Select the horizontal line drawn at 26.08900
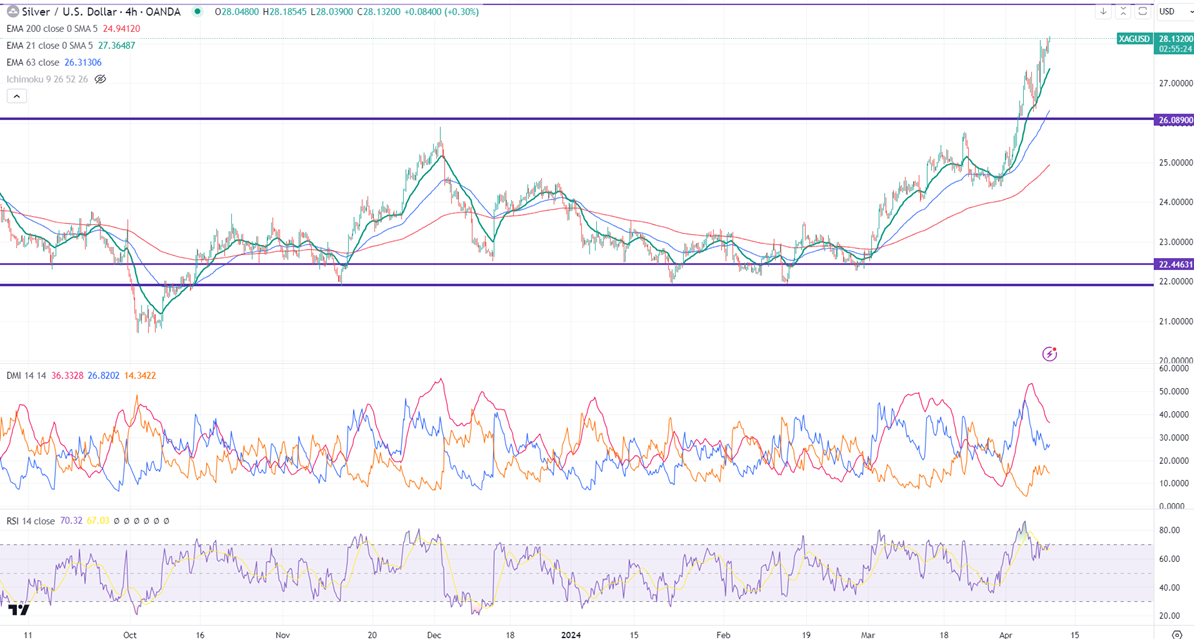 click(576, 119)
